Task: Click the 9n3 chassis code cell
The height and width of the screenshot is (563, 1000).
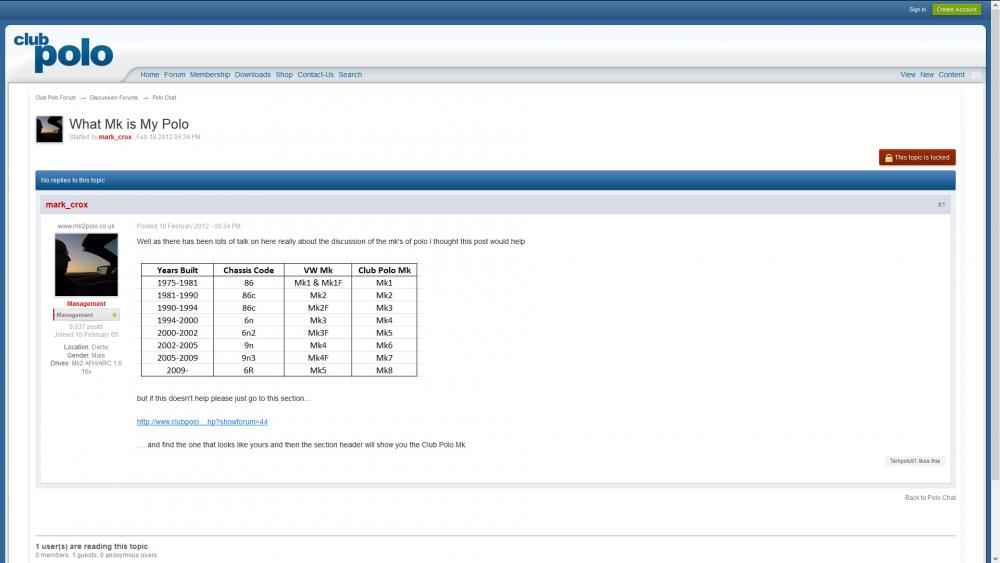Action: point(249,358)
